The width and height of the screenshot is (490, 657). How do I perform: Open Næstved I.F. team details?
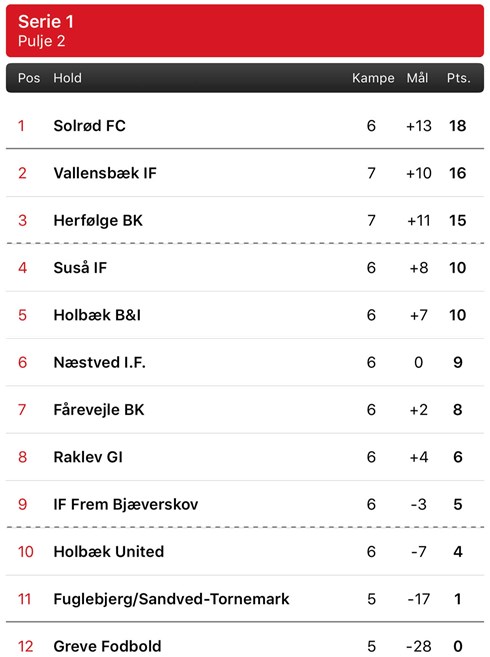245,362
